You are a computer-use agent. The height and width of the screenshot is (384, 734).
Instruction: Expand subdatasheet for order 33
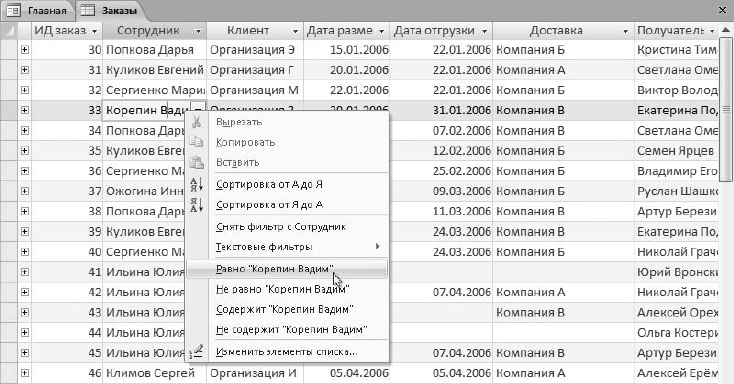[x=25, y=110]
